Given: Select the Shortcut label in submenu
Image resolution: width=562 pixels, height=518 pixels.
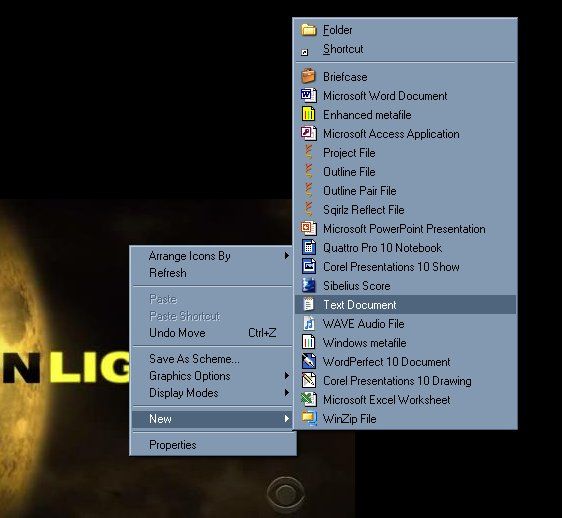Looking at the screenshot, I should point(343,49).
